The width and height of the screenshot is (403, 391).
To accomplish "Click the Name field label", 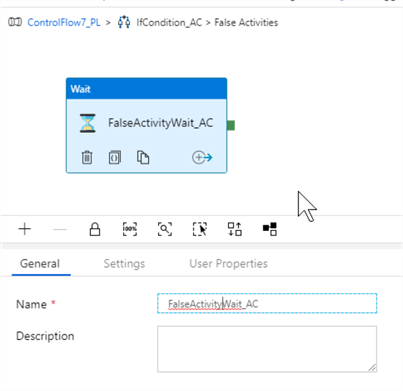I will pyautogui.click(x=31, y=304).
